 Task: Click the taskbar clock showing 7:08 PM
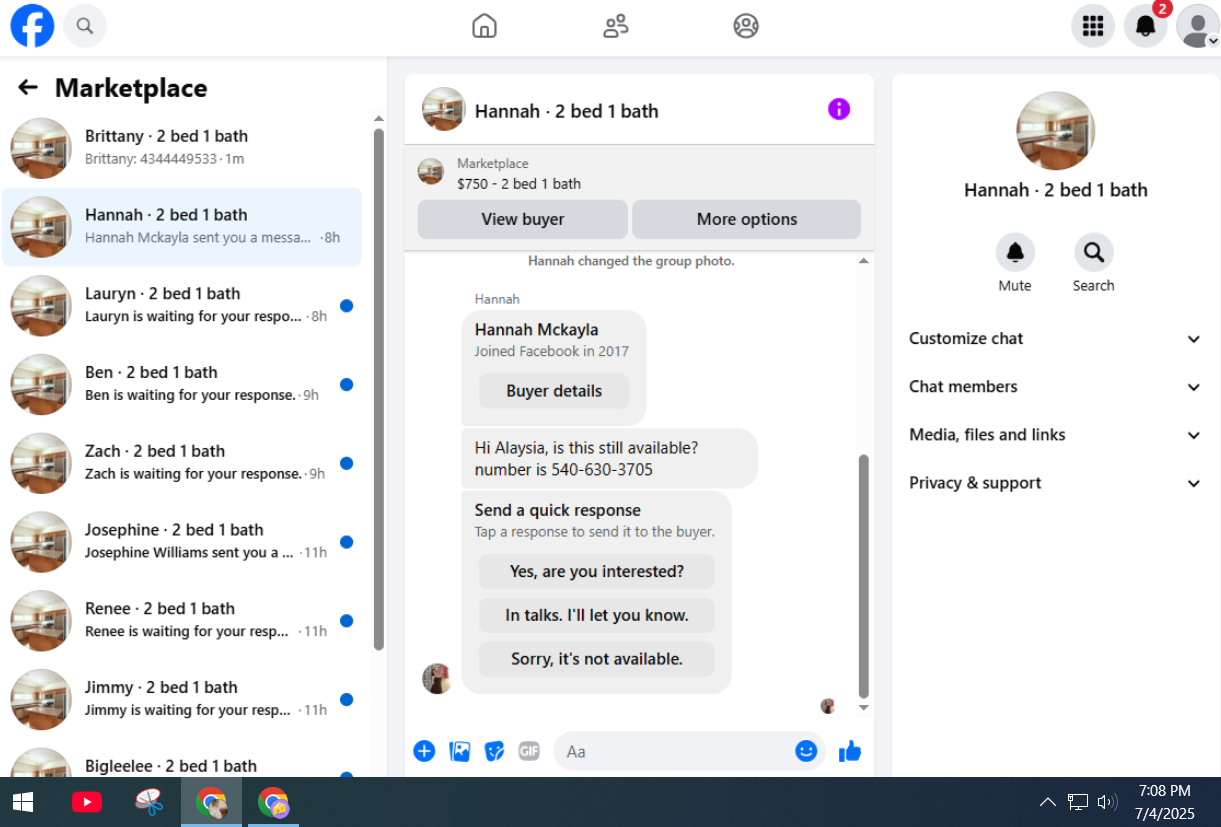click(x=1165, y=802)
